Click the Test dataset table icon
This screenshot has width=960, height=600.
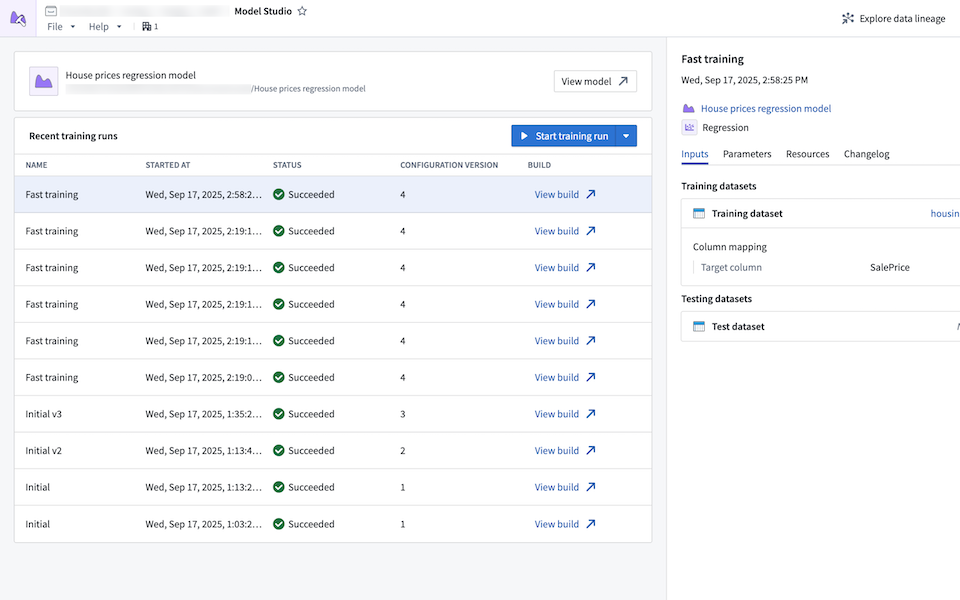coord(699,326)
